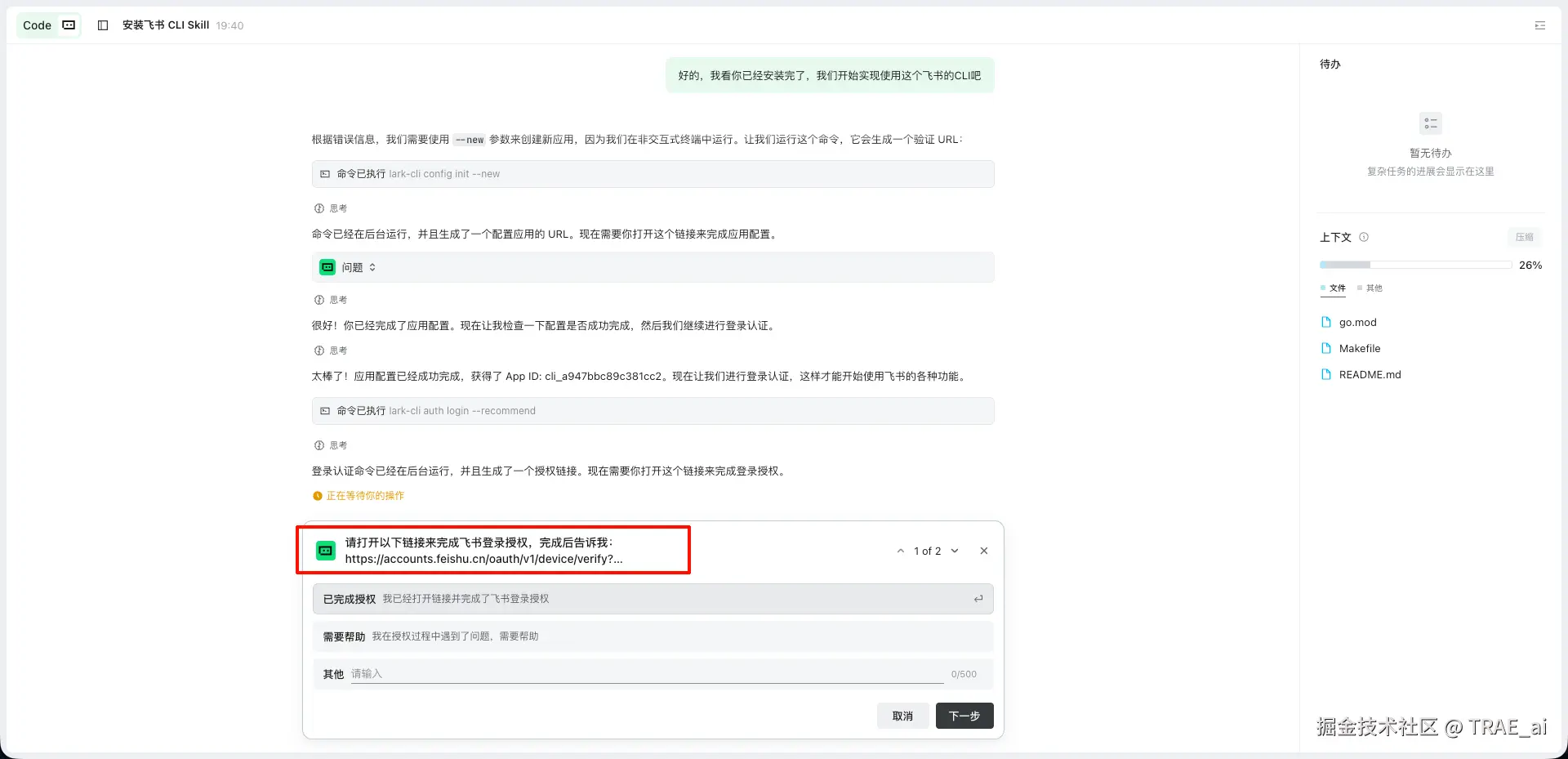Click terminal icon of lark-cli auth login command
Viewport: 1568px width, 759px height.
click(325, 411)
